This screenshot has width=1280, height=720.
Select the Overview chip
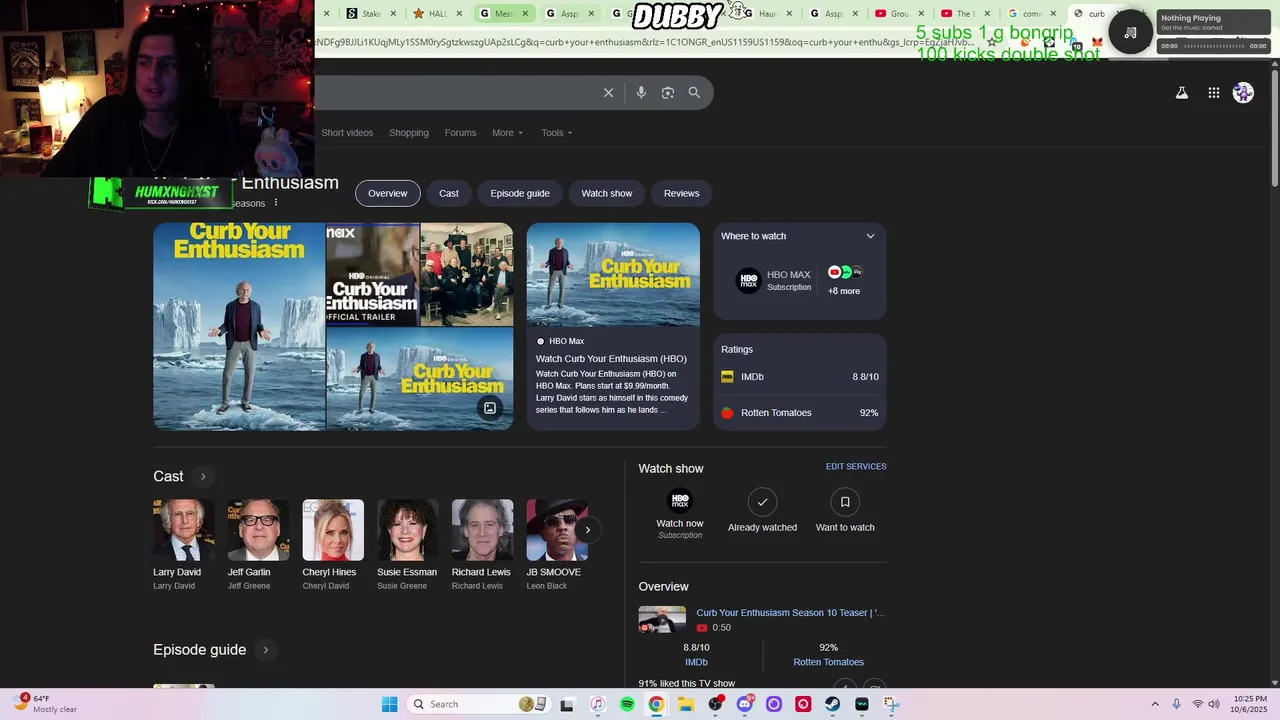click(x=388, y=193)
